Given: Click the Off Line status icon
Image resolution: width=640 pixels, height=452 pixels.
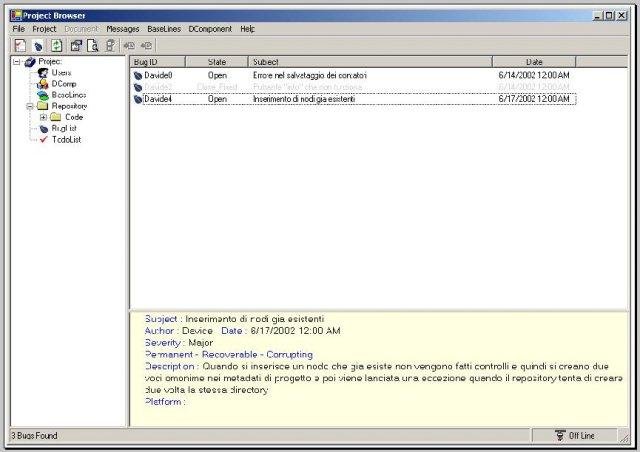Looking at the screenshot, I should pyautogui.click(x=560, y=435).
